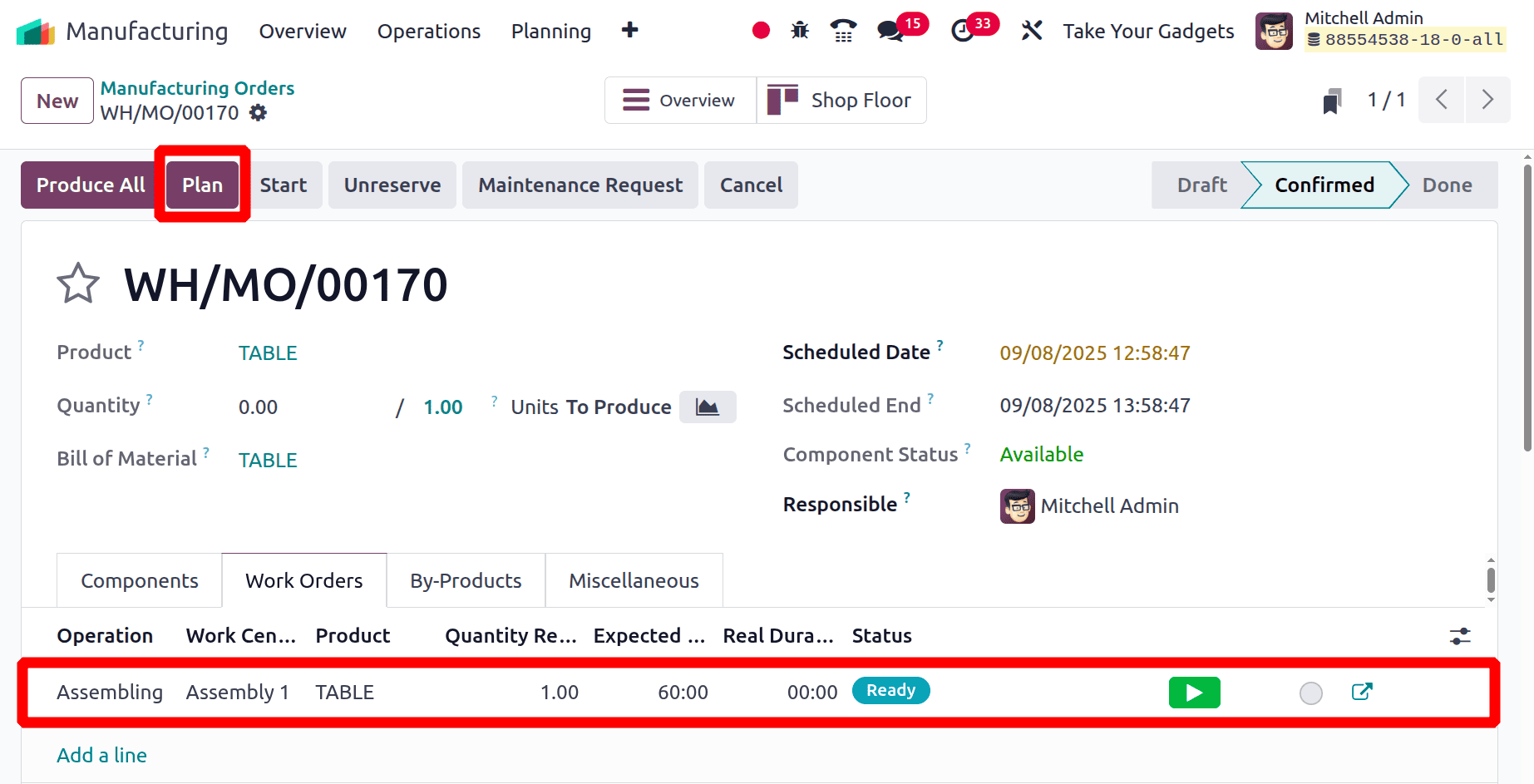This screenshot has height=784, width=1534.
Task: Show help for Product field question mark
Action: coord(141,345)
